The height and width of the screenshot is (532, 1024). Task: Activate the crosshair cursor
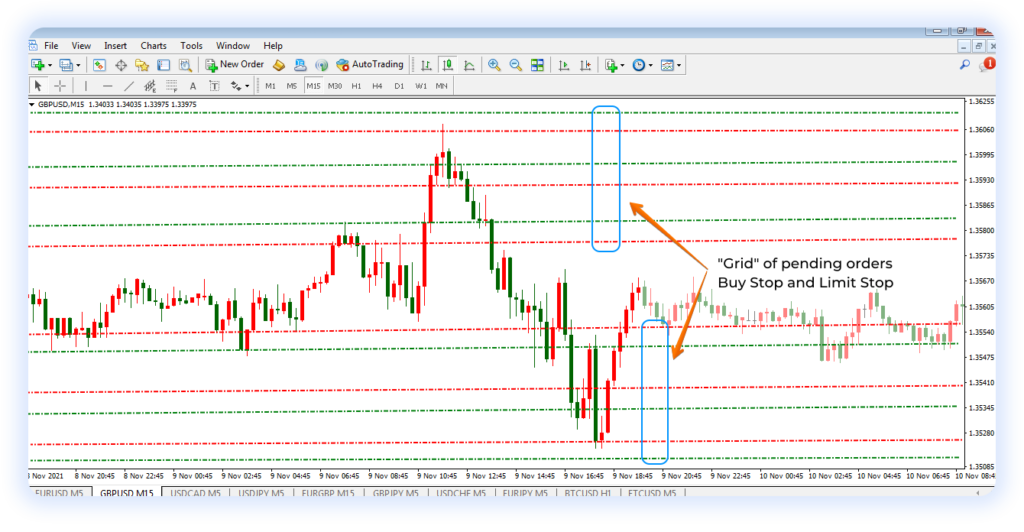[59, 86]
